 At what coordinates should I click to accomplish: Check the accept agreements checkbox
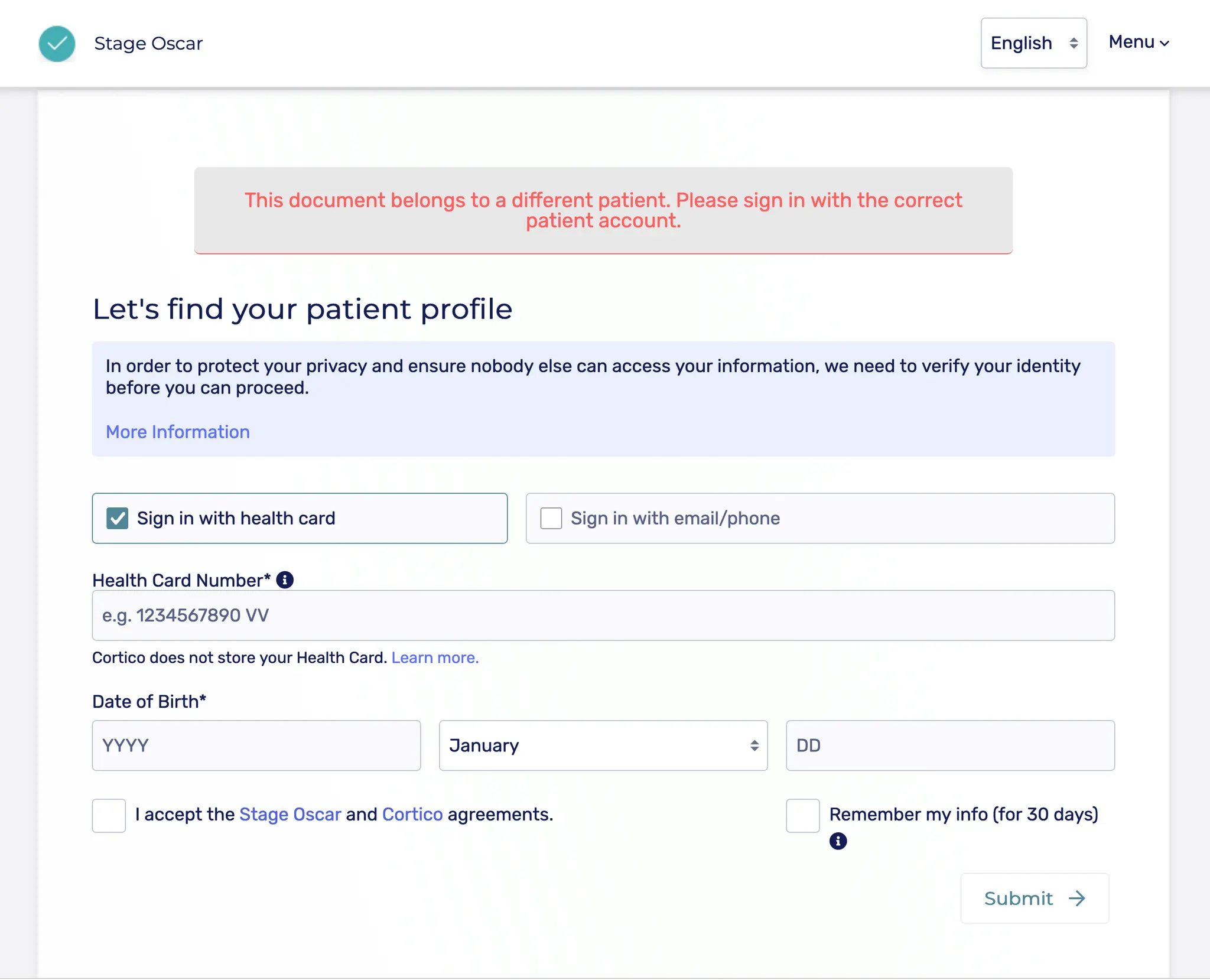pos(109,816)
